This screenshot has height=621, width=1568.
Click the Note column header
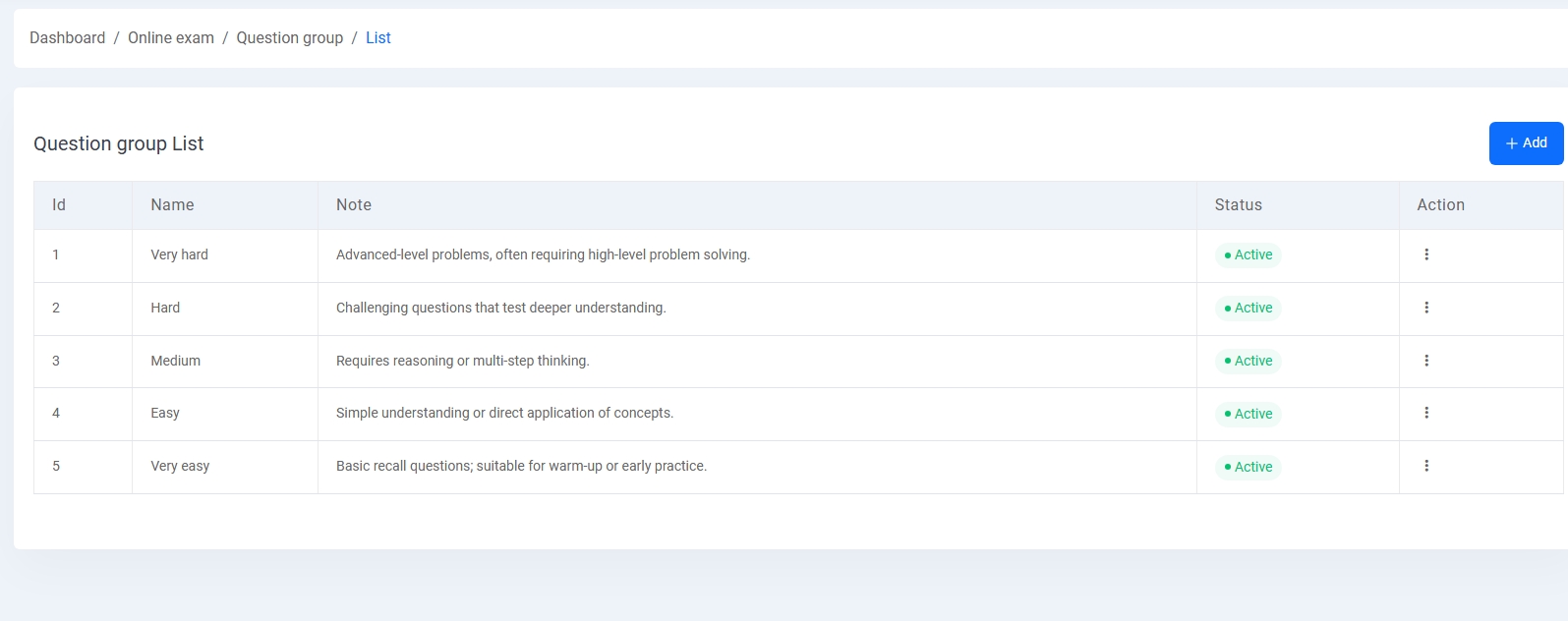click(353, 205)
